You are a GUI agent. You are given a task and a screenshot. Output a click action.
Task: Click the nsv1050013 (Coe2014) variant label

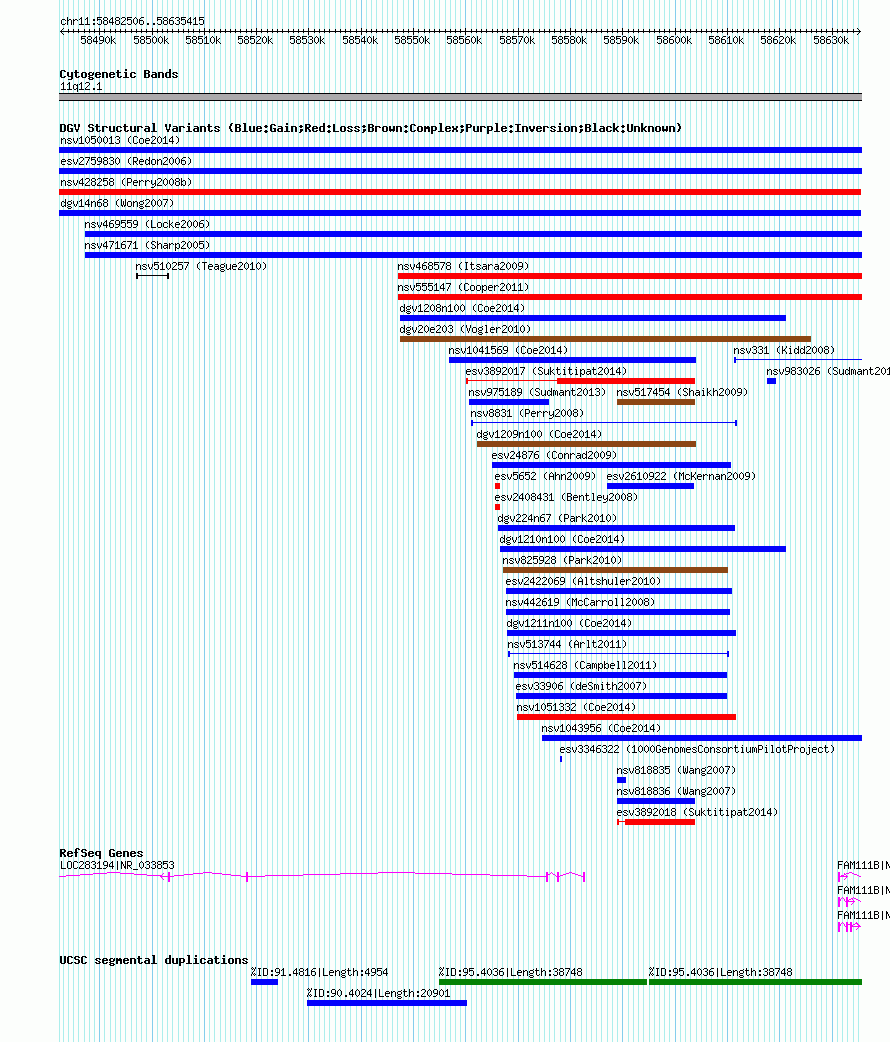click(x=120, y=140)
